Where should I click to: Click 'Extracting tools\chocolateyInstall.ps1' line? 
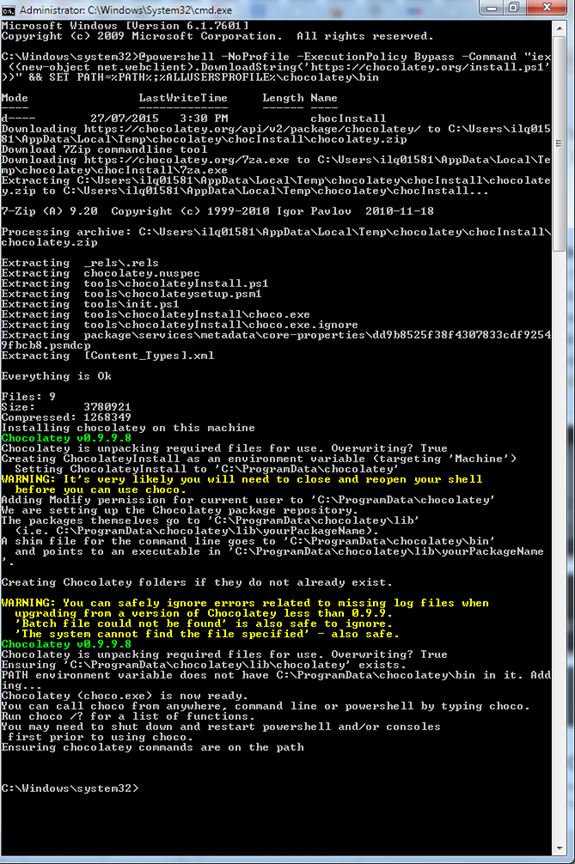(x=135, y=283)
